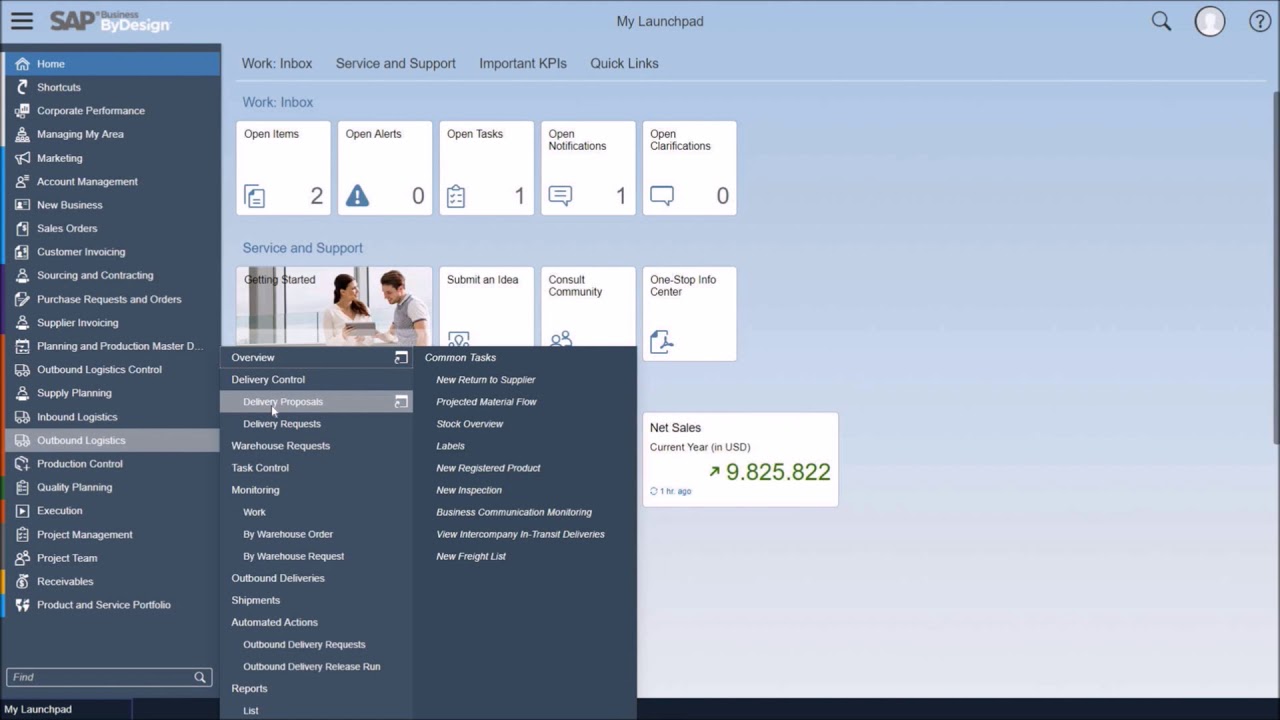Open the user profile avatar
Screen dimensions: 1280x720
point(1210,21)
